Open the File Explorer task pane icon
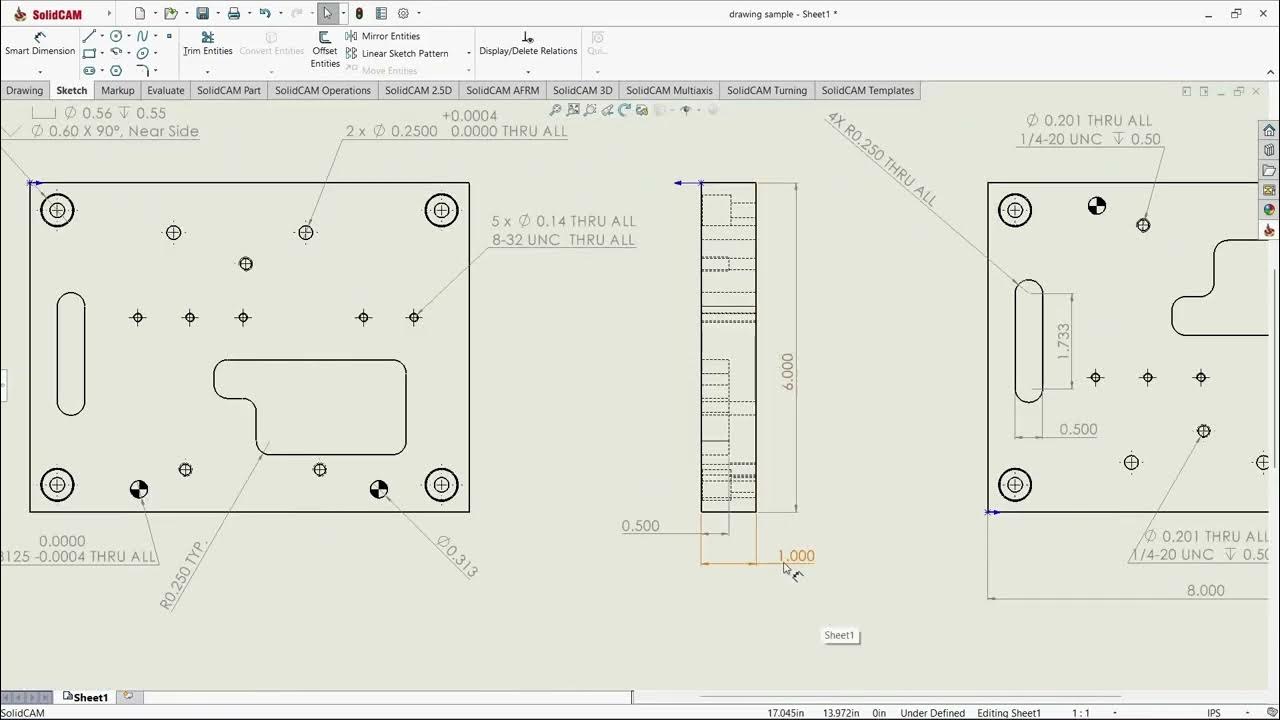 pyautogui.click(x=1269, y=170)
